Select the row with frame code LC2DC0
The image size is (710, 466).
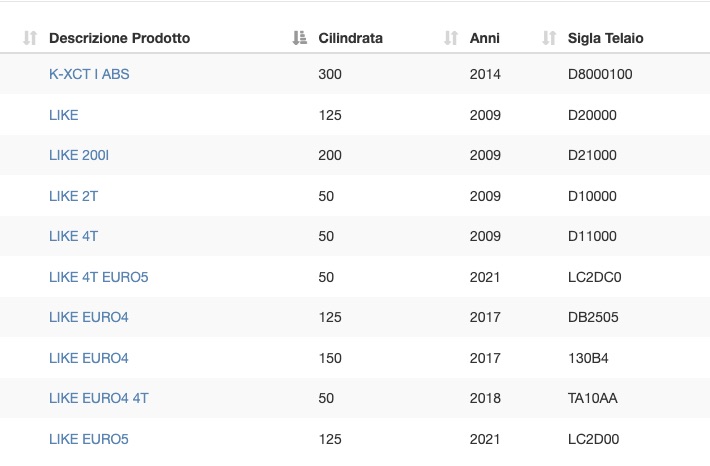pos(355,277)
